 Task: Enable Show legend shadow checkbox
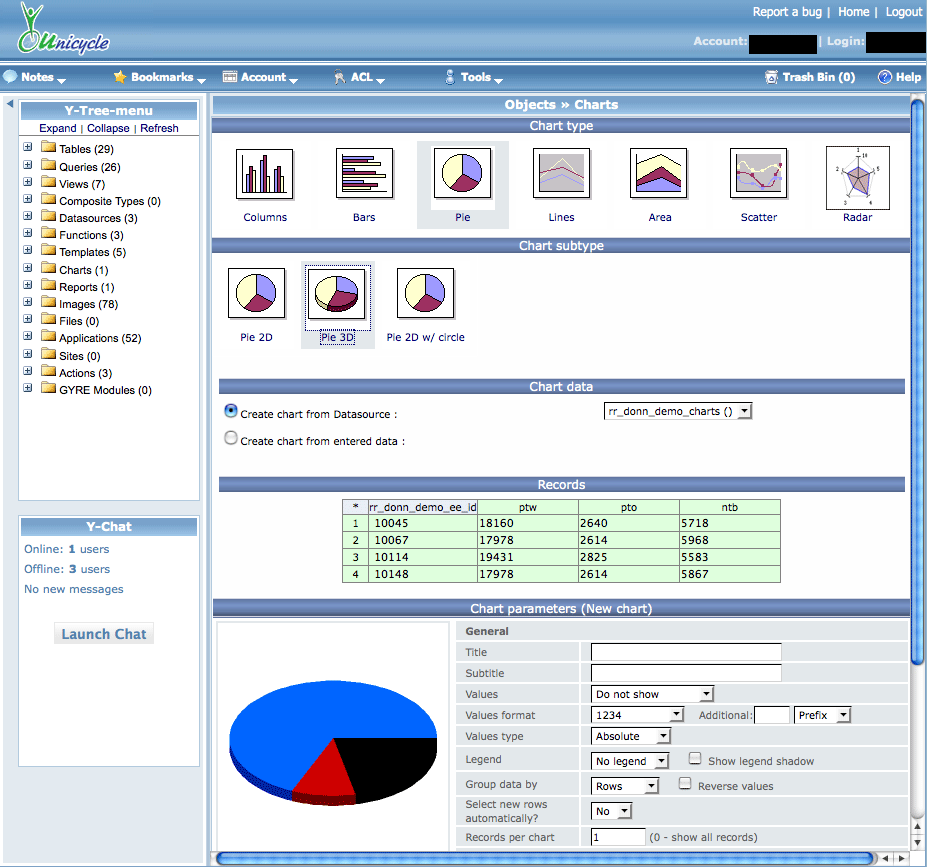coord(695,759)
